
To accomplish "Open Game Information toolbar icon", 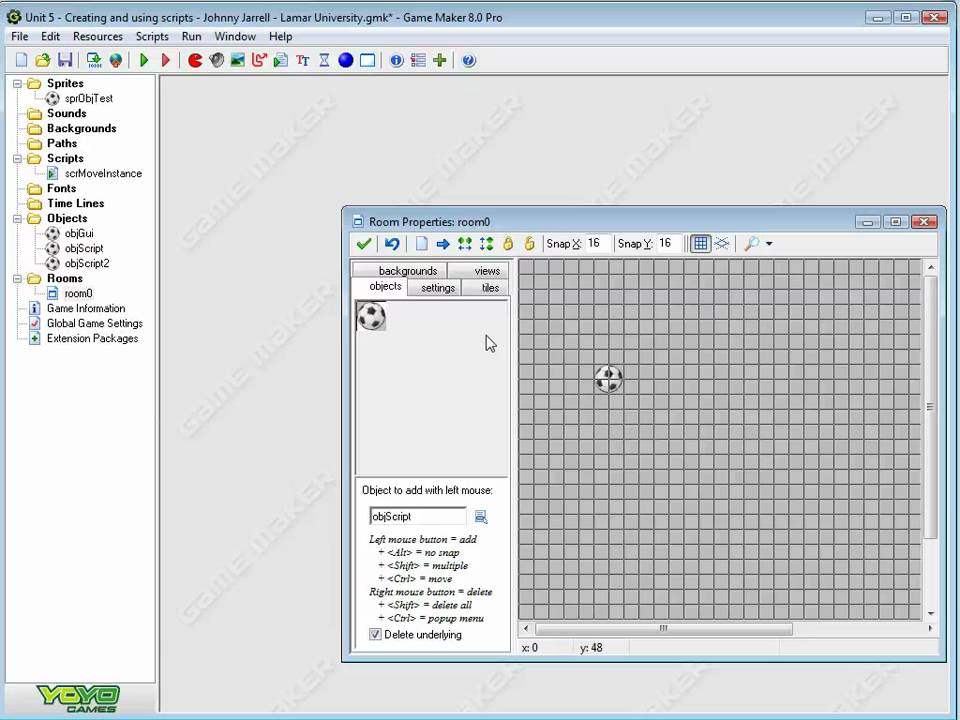I will (x=397, y=60).
